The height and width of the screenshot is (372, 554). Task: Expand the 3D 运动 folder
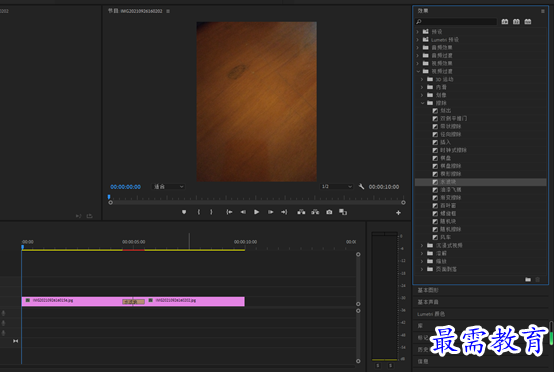pyautogui.click(x=422, y=79)
